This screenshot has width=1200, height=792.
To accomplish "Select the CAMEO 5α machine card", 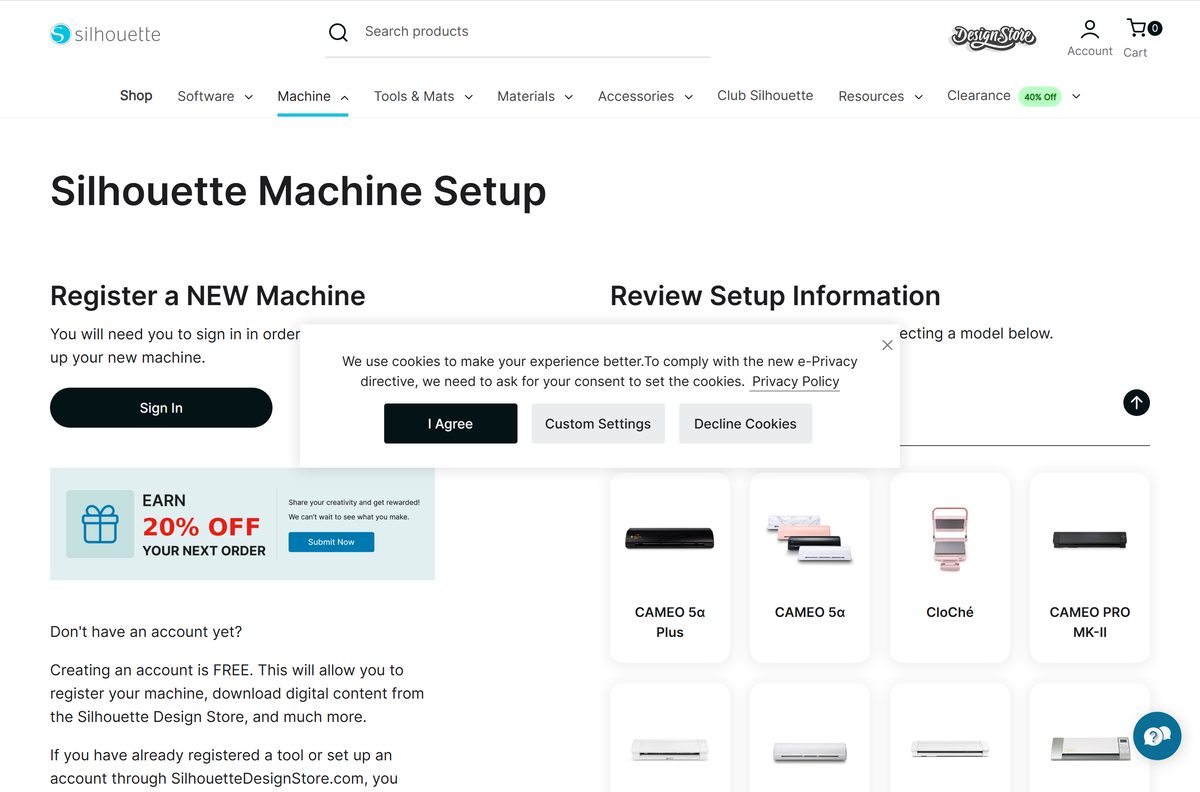I will click(x=810, y=567).
